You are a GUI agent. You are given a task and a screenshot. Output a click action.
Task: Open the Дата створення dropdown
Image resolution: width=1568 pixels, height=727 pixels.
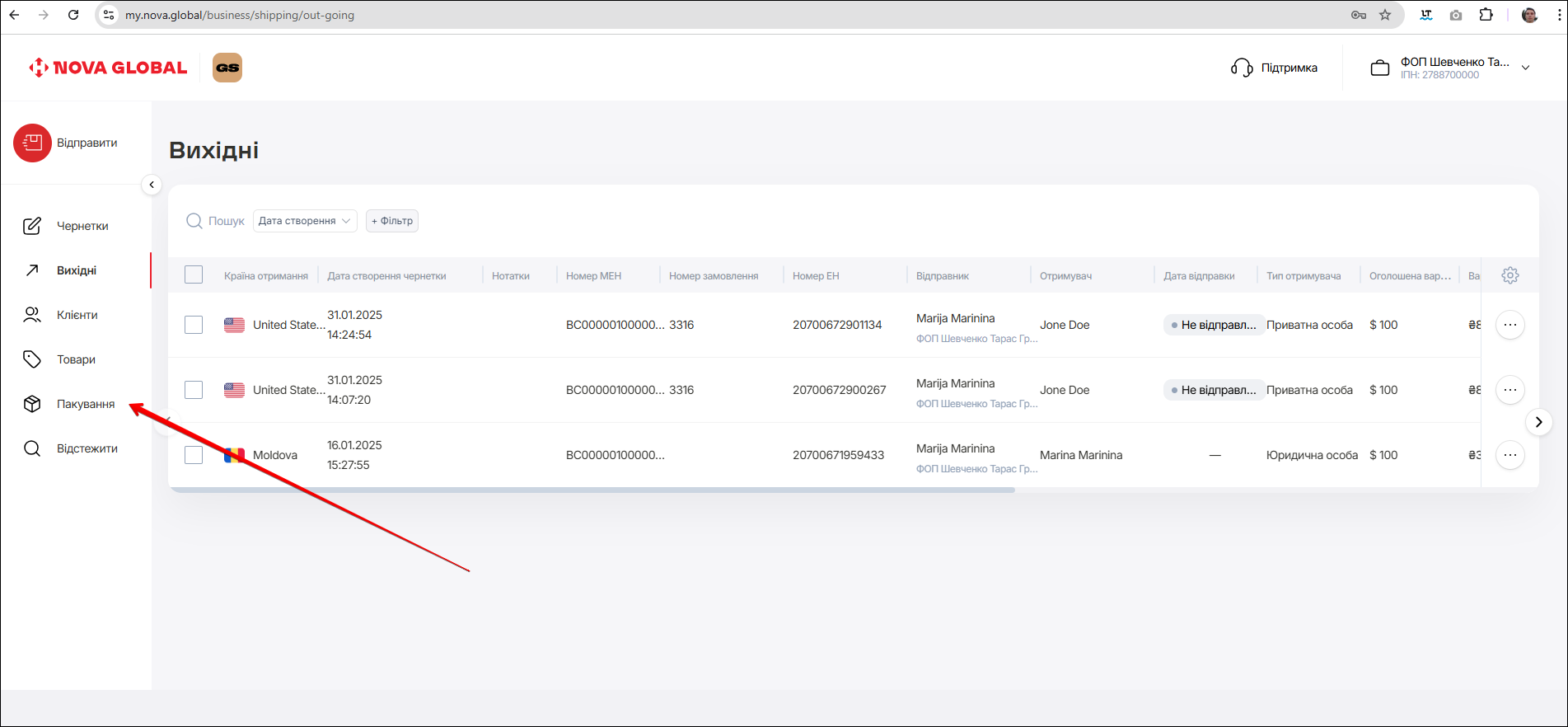coord(305,221)
